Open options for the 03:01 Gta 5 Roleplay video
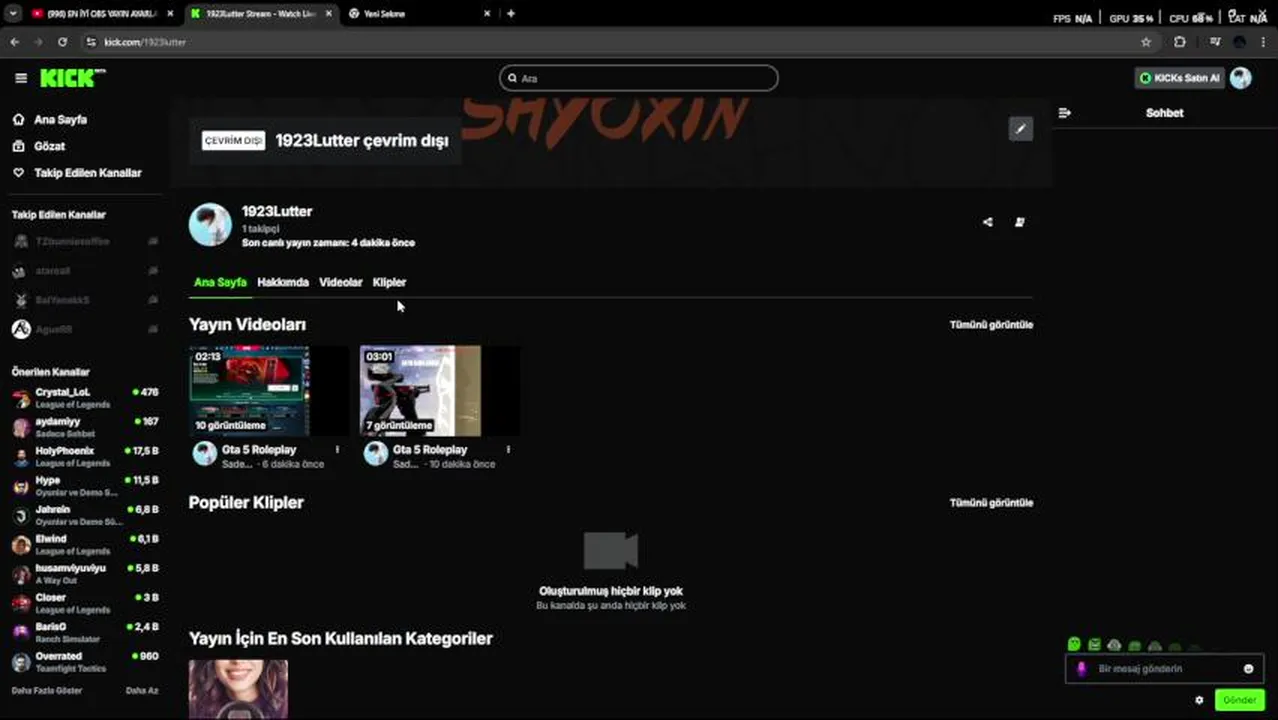 pos(508,450)
